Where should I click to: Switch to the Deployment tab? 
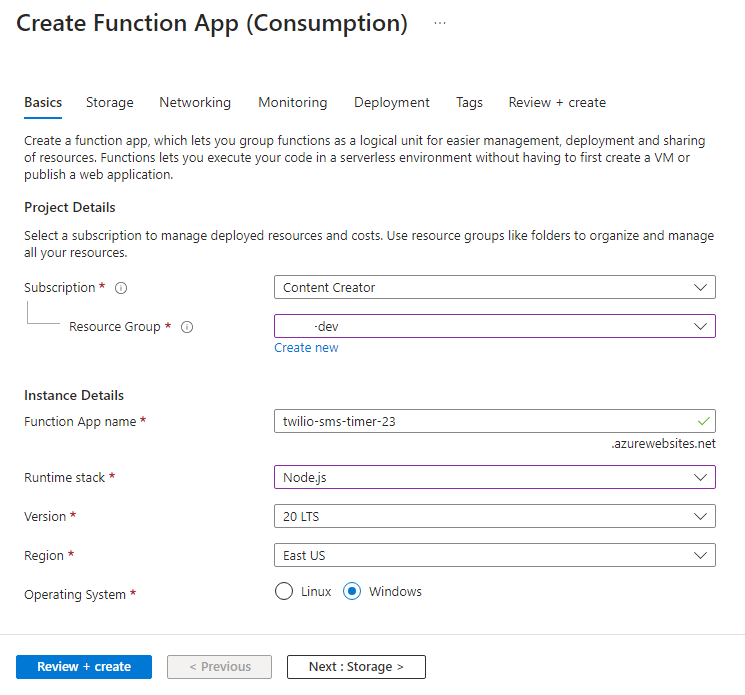[392, 102]
